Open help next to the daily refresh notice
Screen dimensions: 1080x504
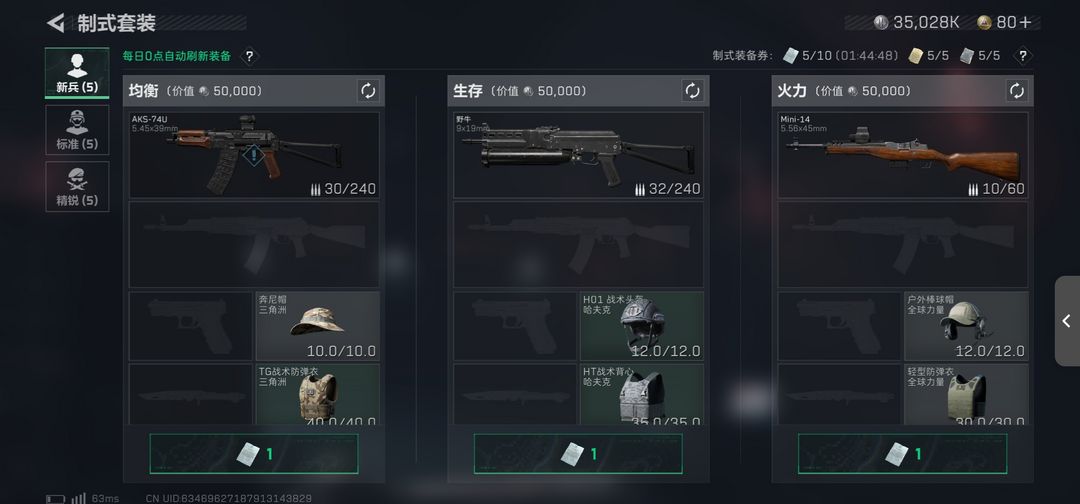[249, 56]
